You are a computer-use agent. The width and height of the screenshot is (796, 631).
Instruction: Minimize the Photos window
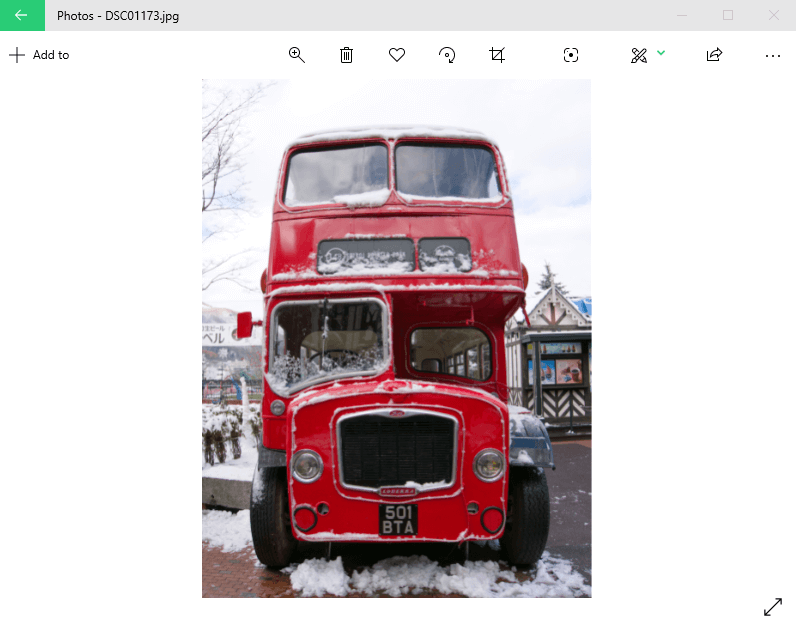682,15
